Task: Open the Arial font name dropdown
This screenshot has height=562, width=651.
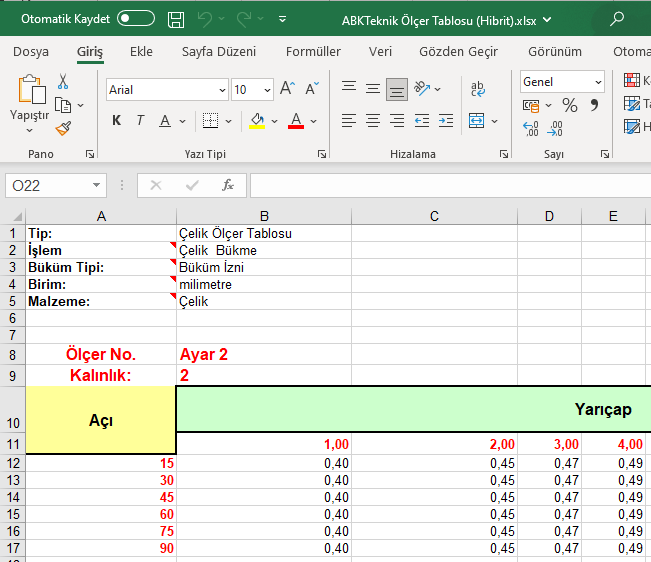Action: coord(221,90)
